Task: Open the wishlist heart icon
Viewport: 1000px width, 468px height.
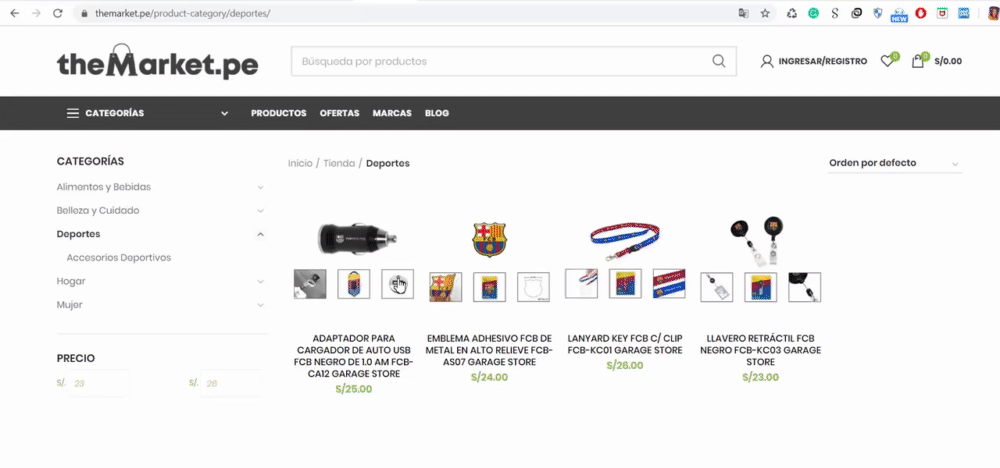Action: coord(886,61)
